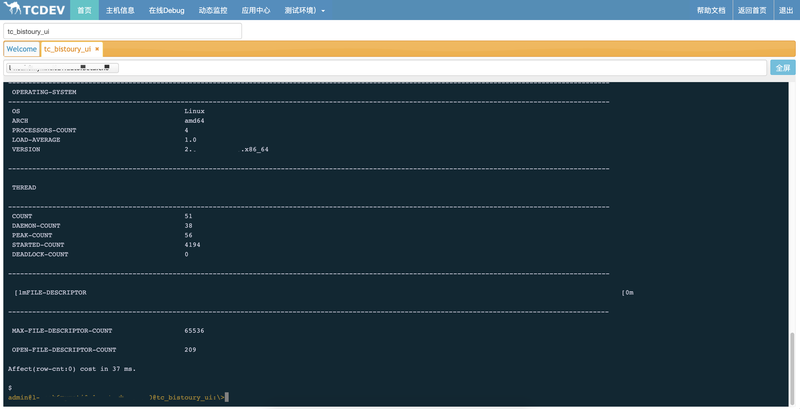The height and width of the screenshot is (409, 800).
Task: Click the PROCESSORS-COUNT label
Action: [x=44, y=131]
